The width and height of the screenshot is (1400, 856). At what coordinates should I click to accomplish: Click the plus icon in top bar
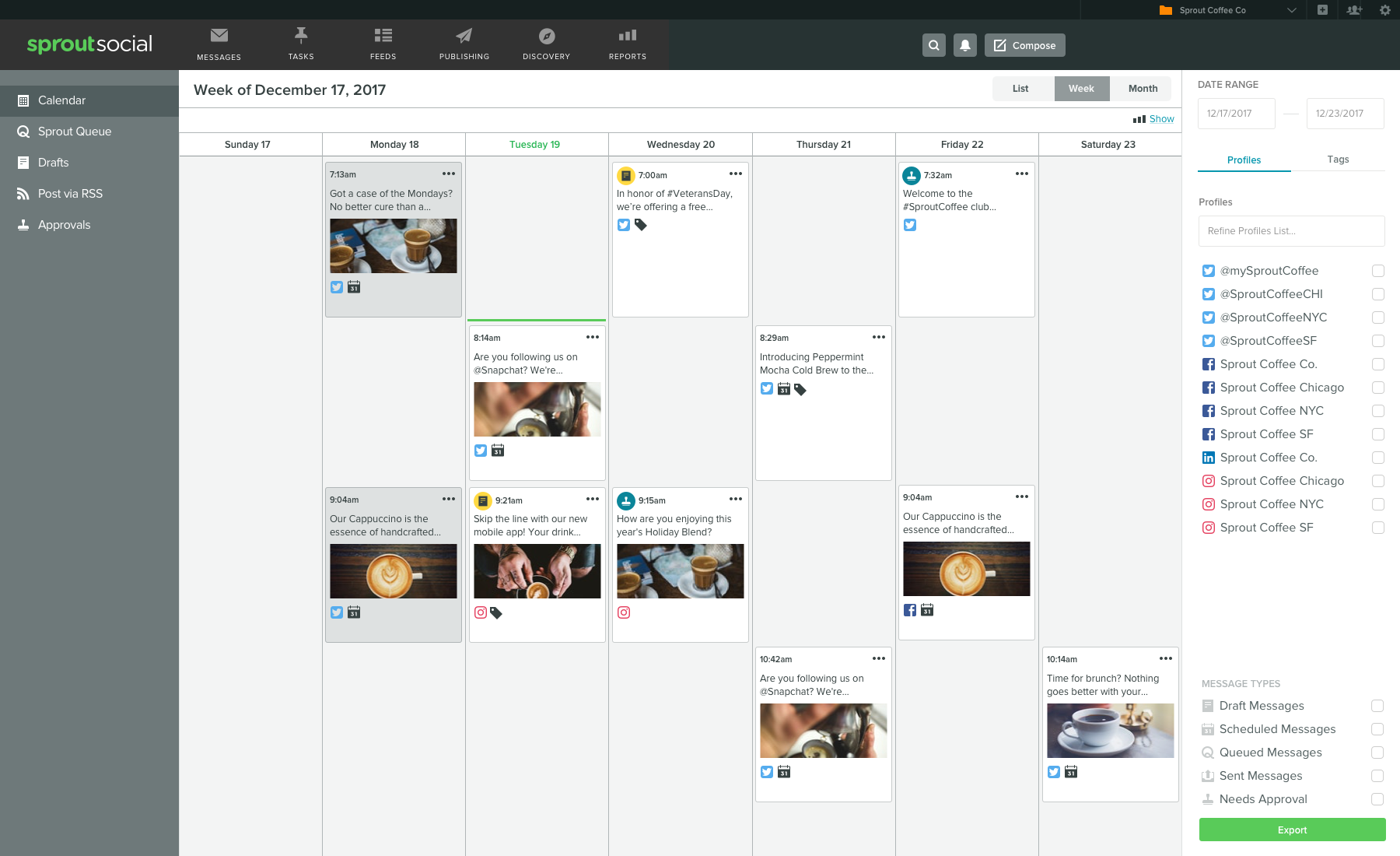[x=1322, y=10]
